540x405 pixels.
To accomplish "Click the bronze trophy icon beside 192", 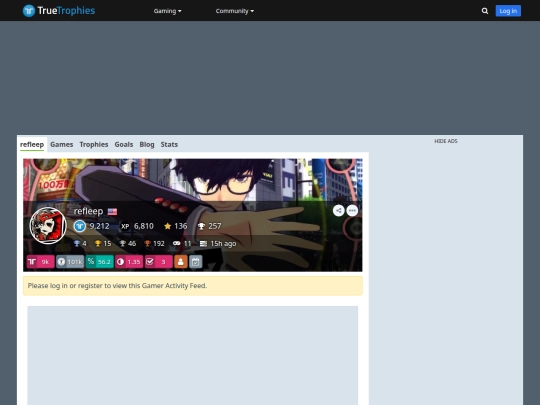I will coord(147,243).
